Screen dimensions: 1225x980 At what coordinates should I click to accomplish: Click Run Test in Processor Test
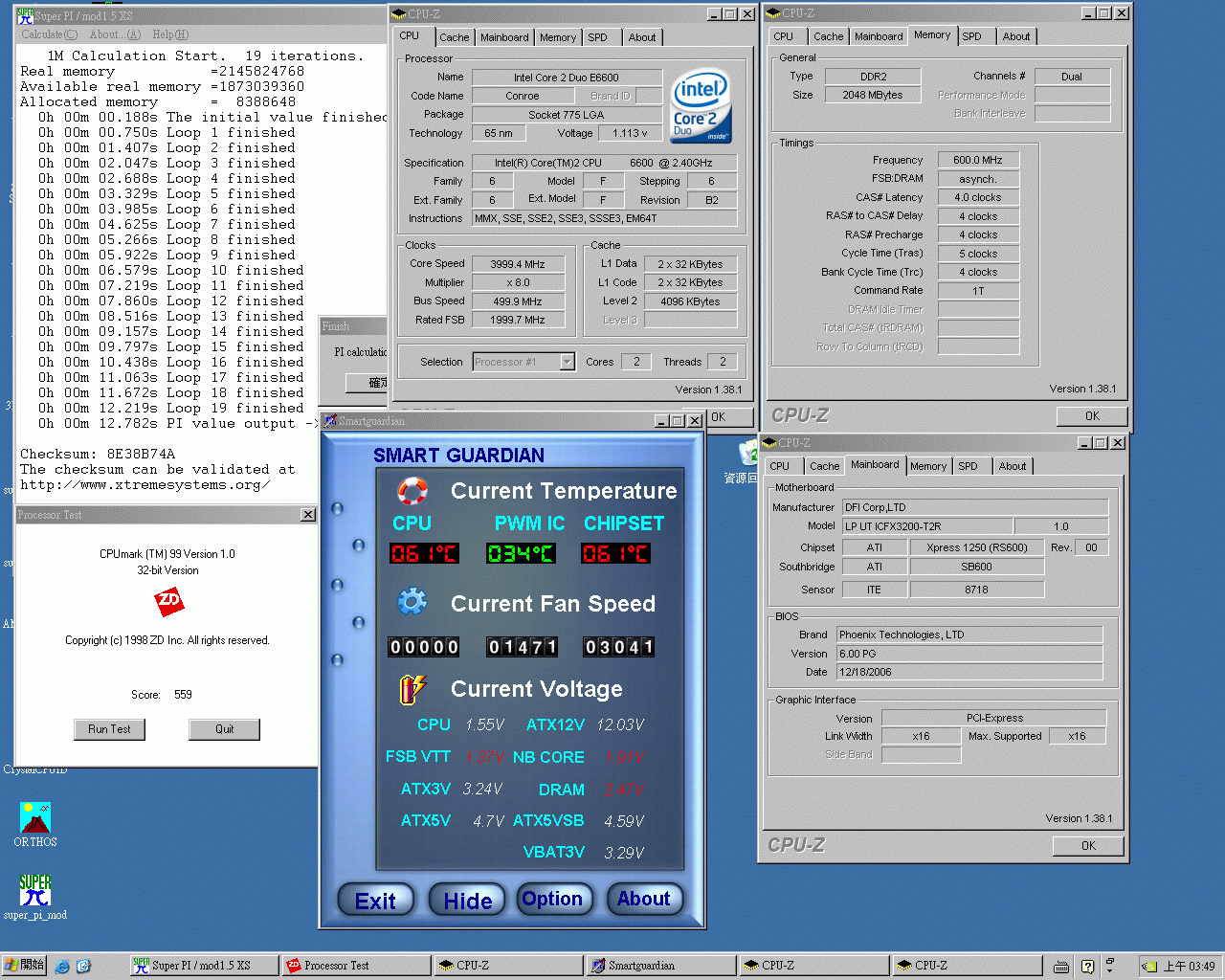click(109, 729)
